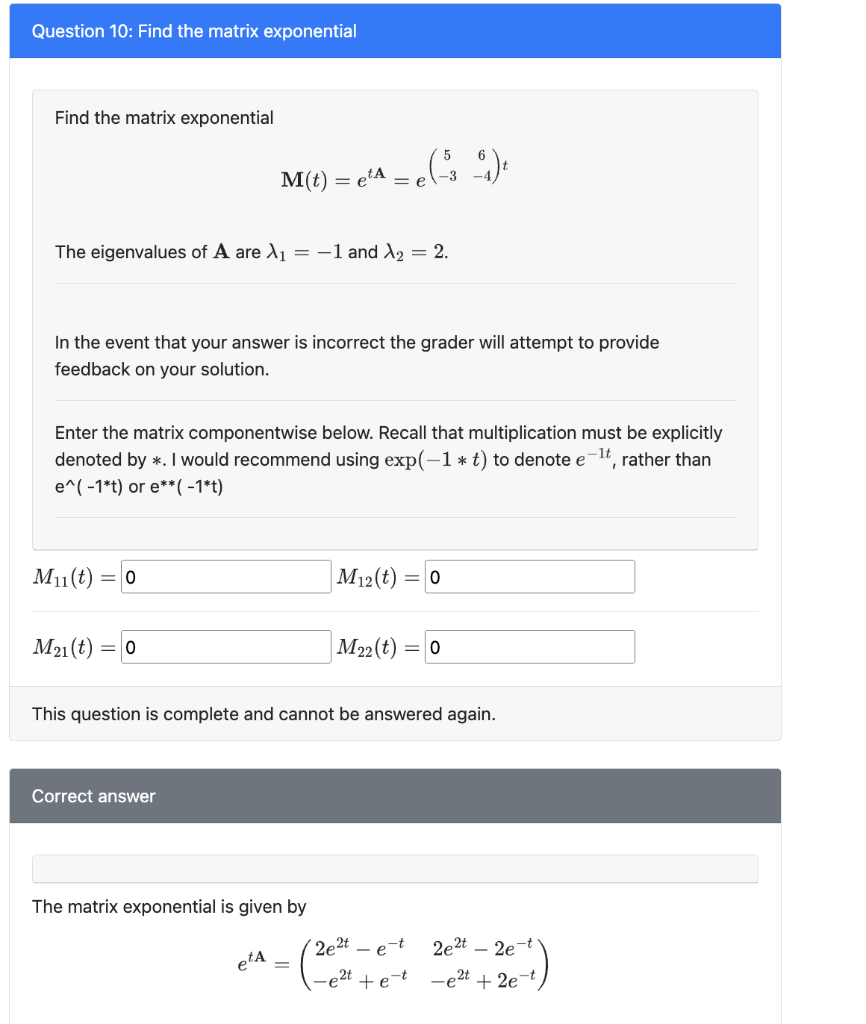Click the M11(t) input field
This screenshot has width=866, height=1024.
click(x=225, y=576)
